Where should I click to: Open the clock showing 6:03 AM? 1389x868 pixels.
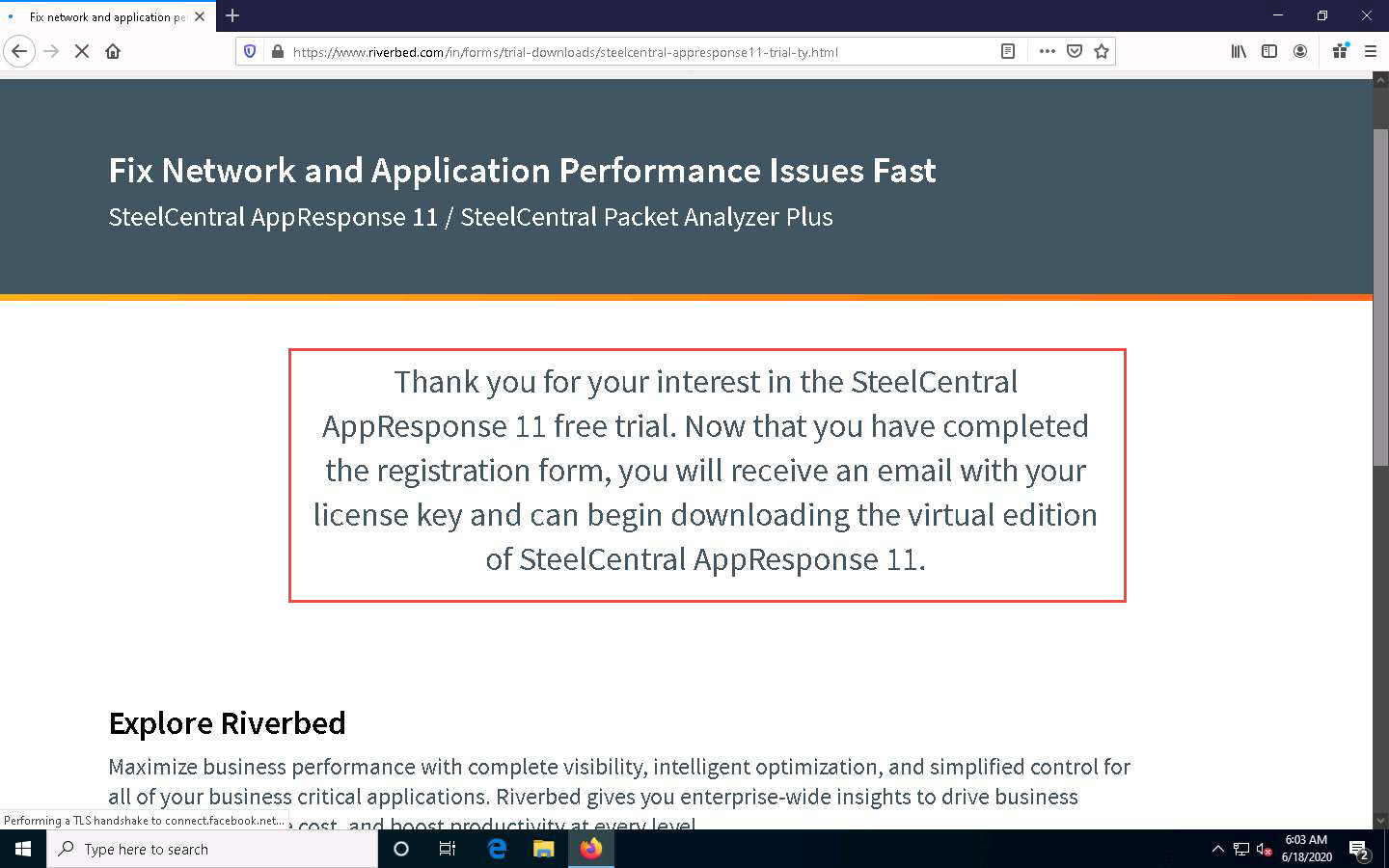(1306, 849)
